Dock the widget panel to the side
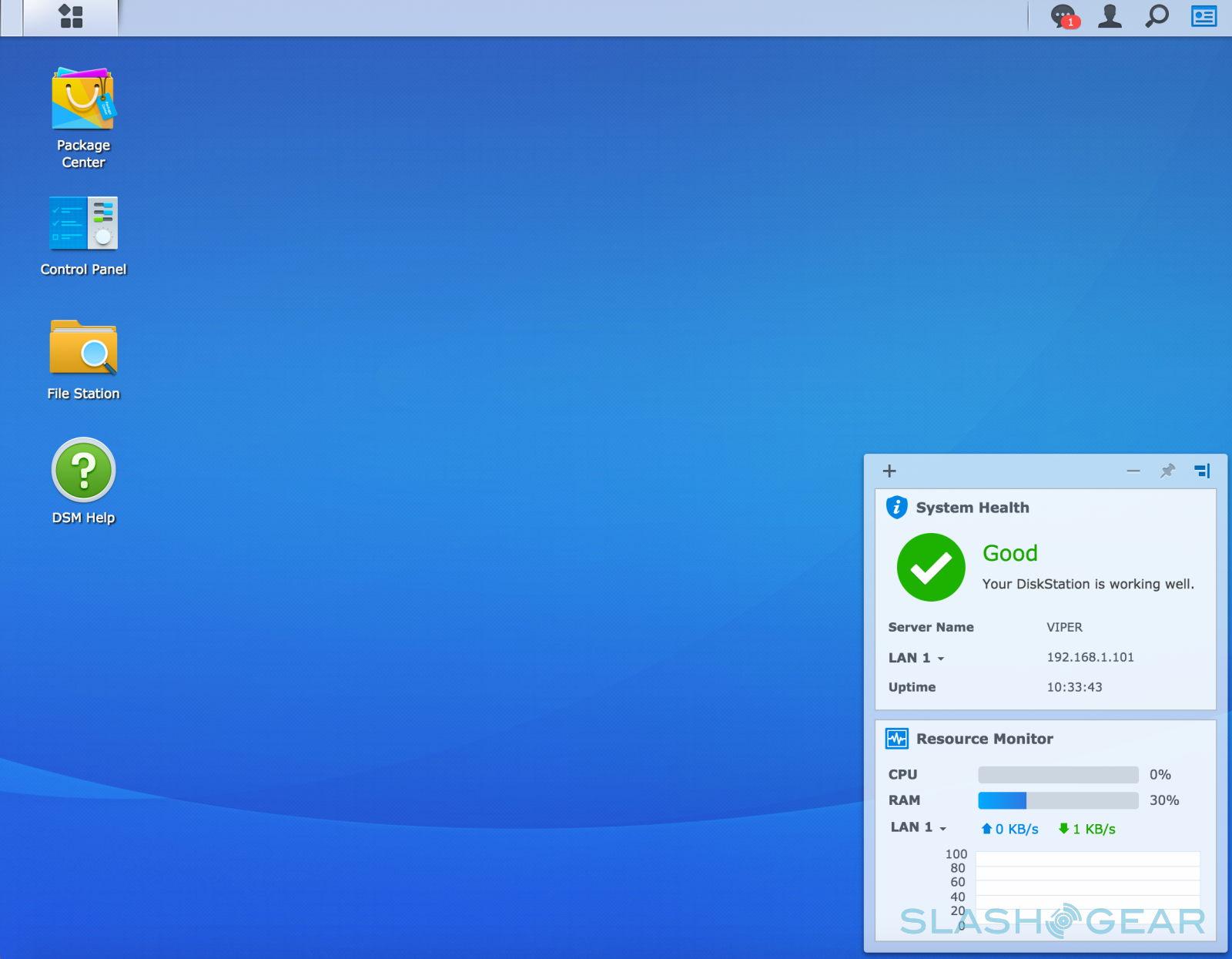1232x959 pixels. pyautogui.click(x=1202, y=471)
